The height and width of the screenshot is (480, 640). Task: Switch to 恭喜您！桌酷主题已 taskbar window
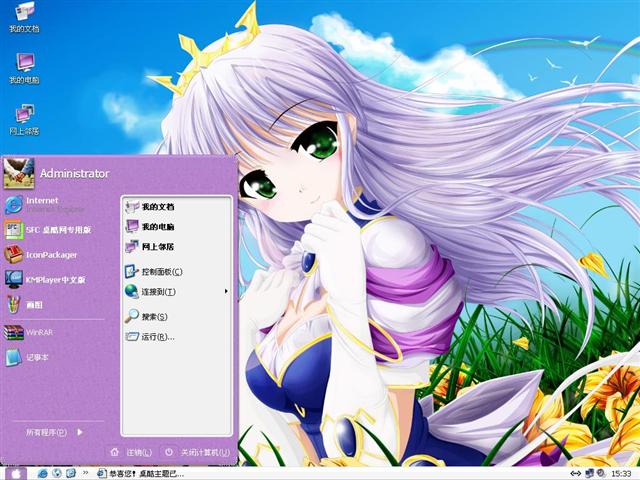(x=141, y=473)
